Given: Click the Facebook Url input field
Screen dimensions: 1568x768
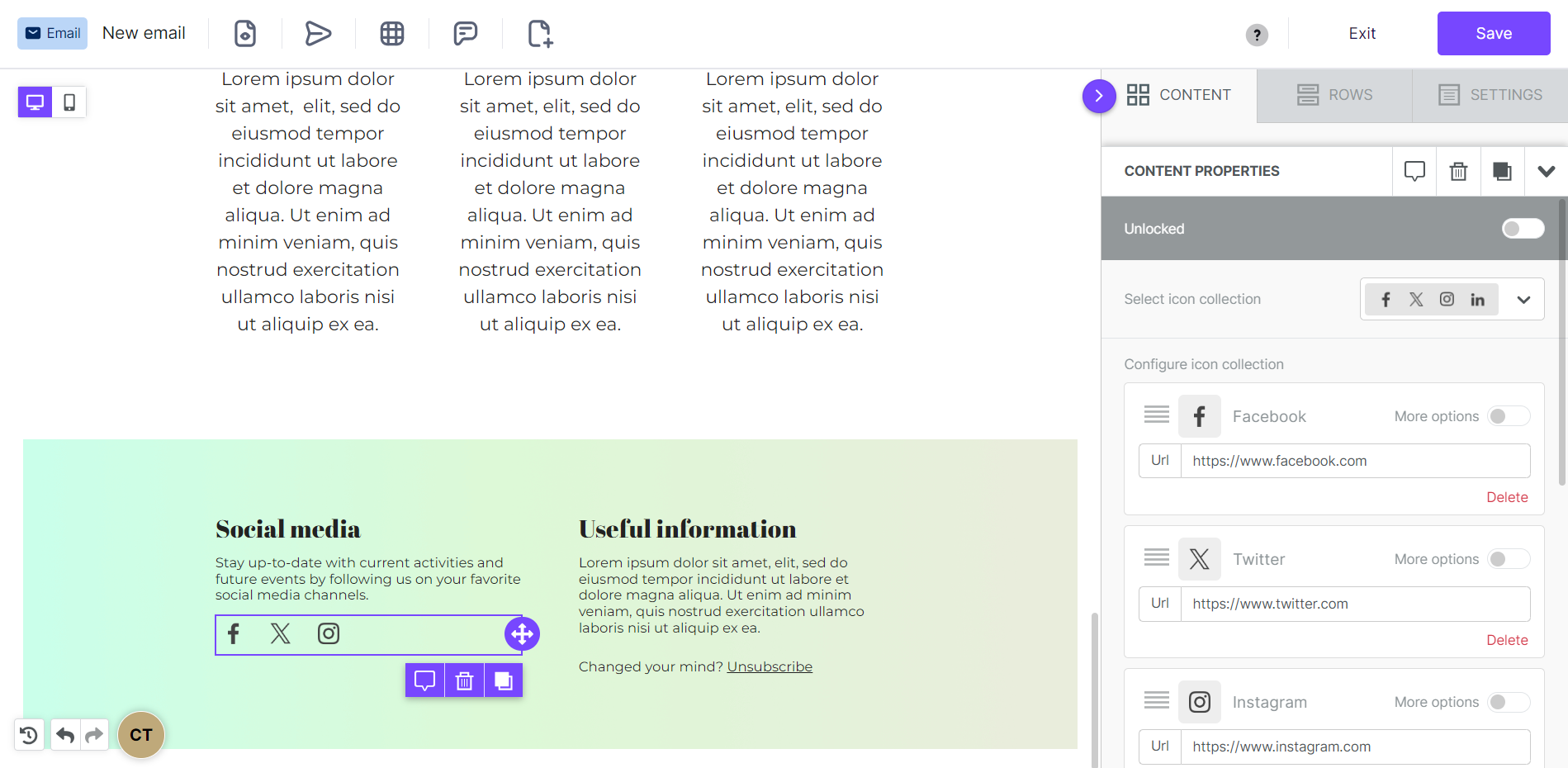Looking at the screenshot, I should point(1355,461).
